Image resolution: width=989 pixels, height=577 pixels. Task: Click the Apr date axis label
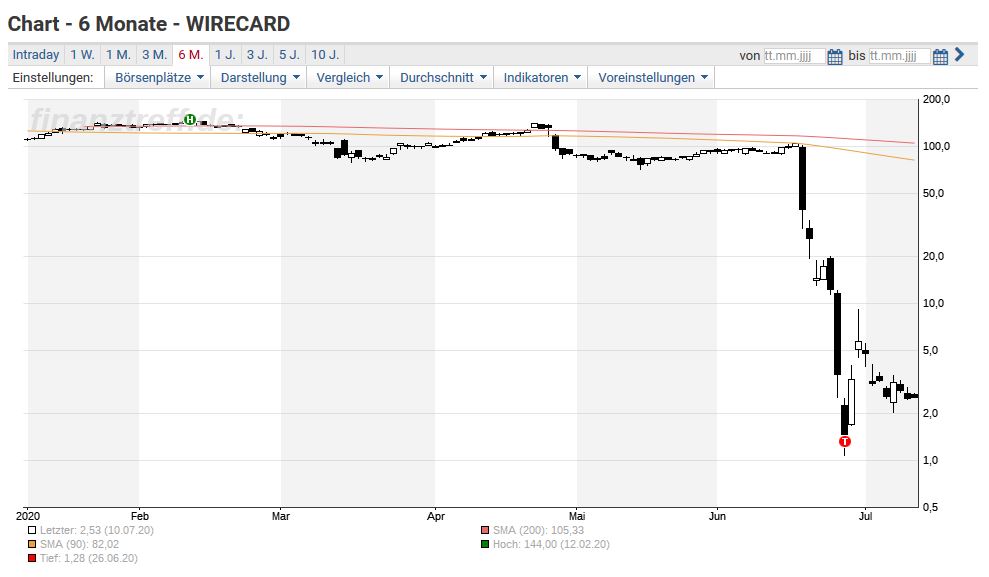click(x=436, y=516)
